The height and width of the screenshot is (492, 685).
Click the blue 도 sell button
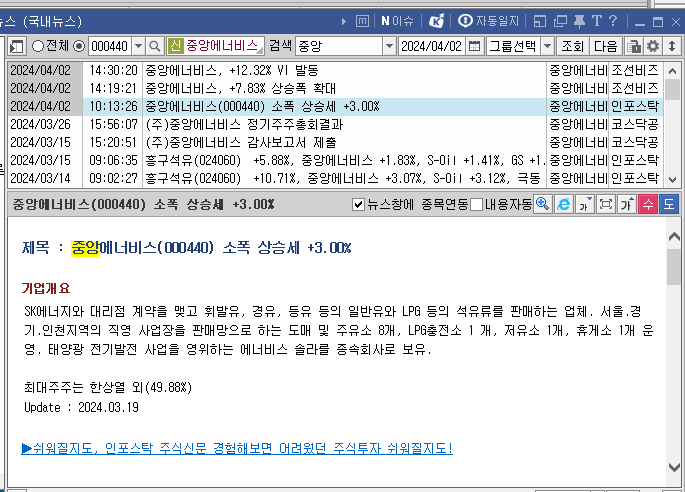point(669,204)
